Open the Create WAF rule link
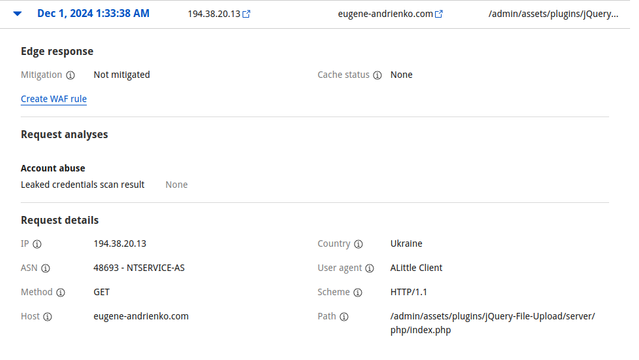The image size is (639, 360). tap(54, 99)
